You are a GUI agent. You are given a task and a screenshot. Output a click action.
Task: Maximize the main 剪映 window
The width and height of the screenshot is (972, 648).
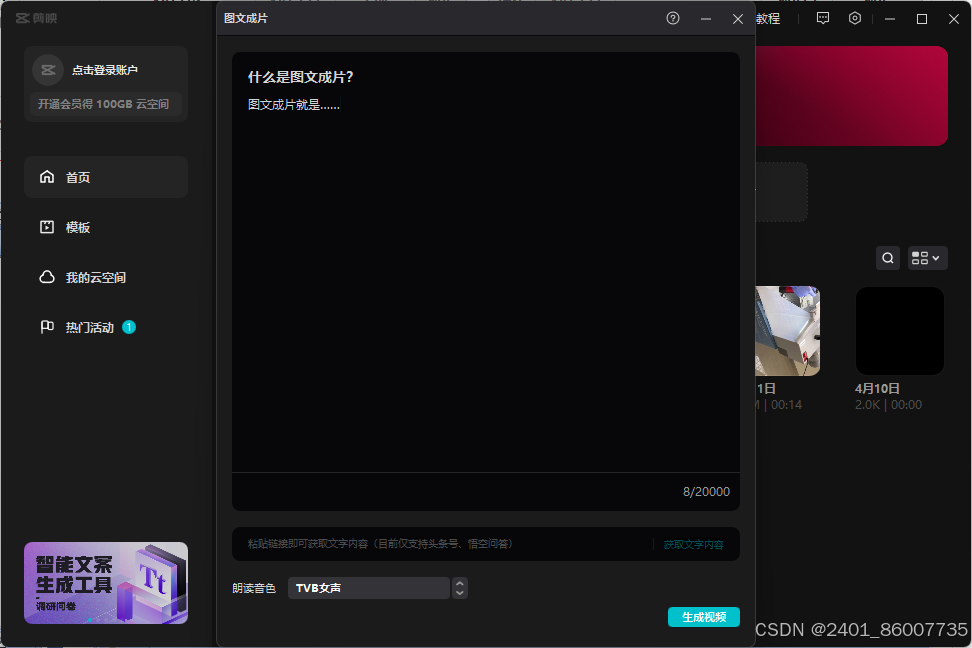pos(922,19)
